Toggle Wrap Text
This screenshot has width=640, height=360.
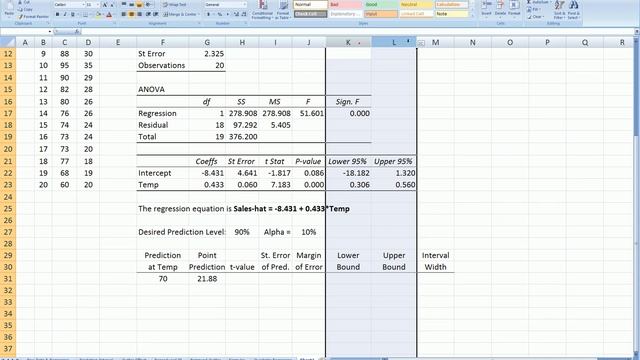(x=174, y=4)
